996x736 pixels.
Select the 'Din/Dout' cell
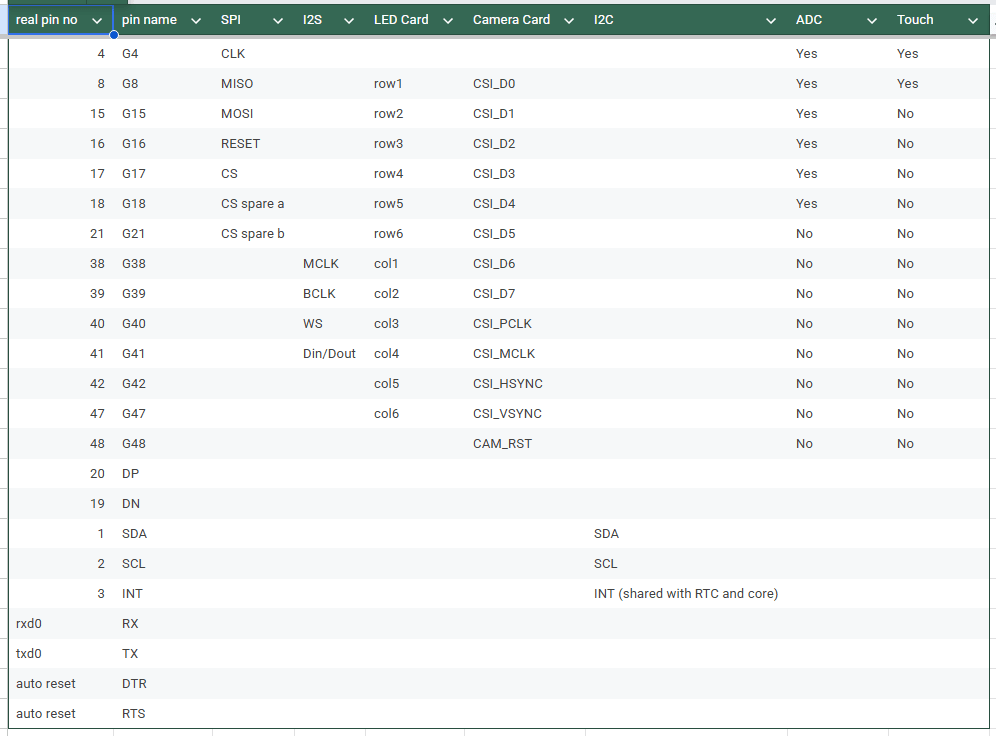click(x=332, y=354)
